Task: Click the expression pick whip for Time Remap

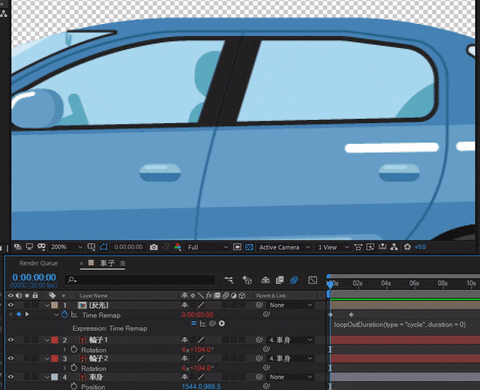Action: tap(212, 323)
